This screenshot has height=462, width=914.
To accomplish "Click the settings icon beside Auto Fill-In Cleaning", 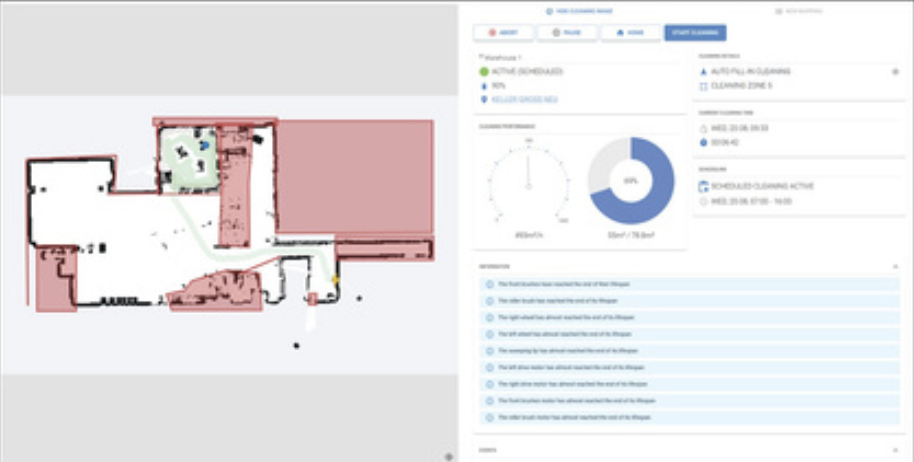I will [x=895, y=72].
